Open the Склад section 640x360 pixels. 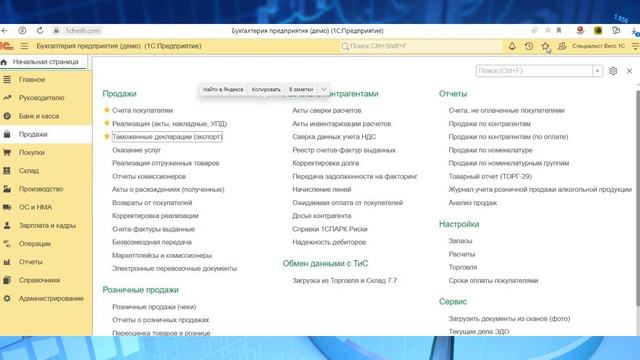pos(29,171)
